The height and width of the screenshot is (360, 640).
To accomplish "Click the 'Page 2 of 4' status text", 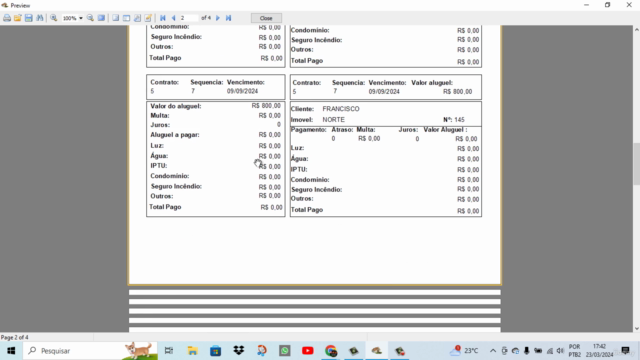I will (x=15, y=338).
